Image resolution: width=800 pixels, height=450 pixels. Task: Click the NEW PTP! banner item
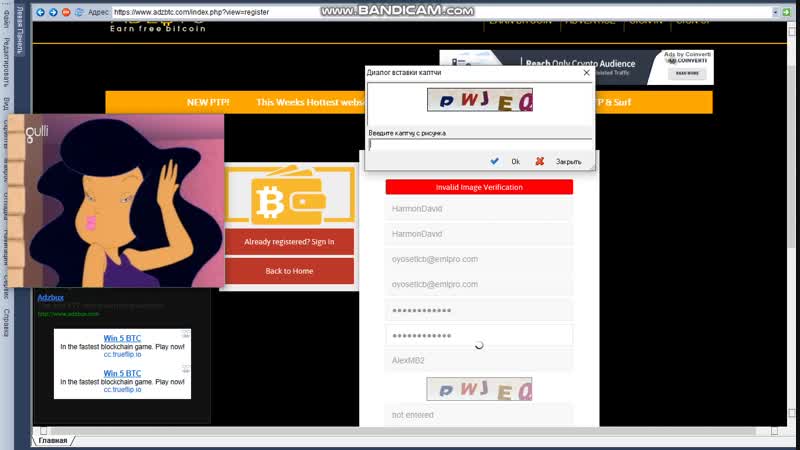point(208,102)
